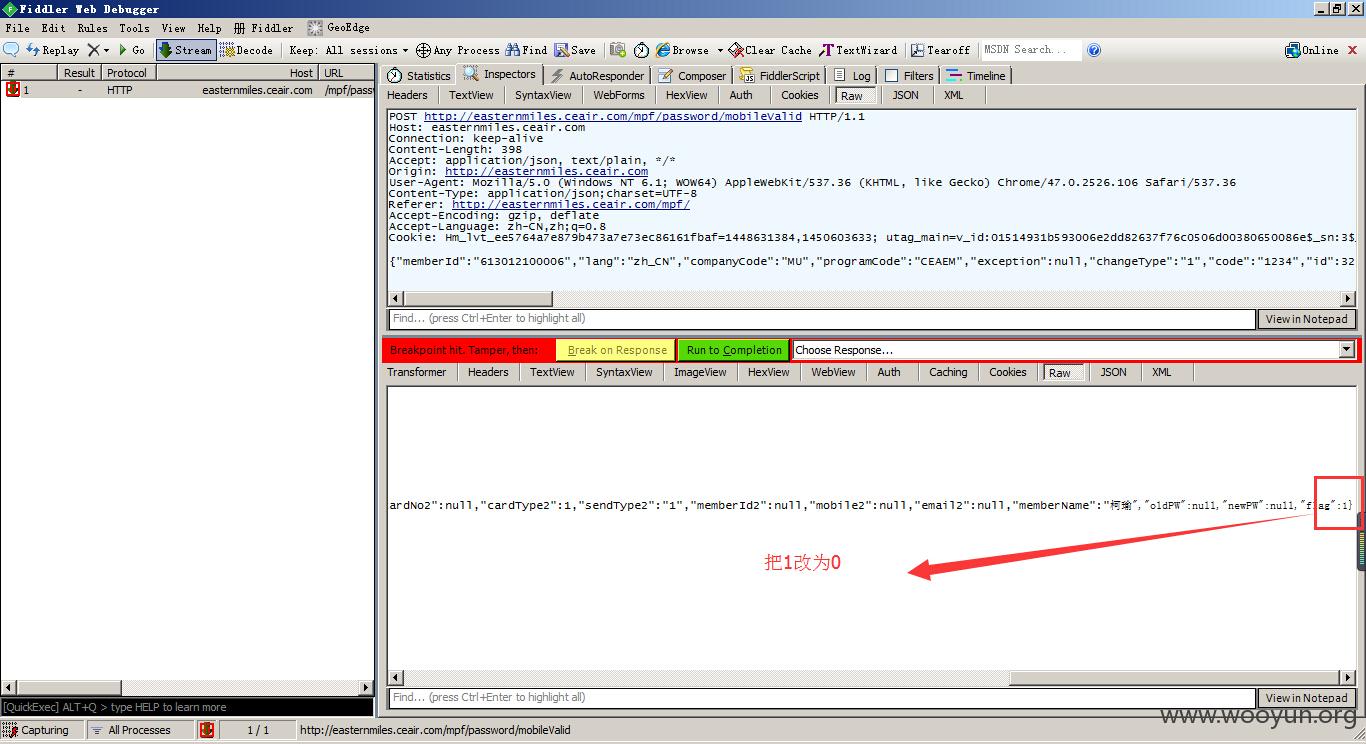Click response View in Notepad button
Viewport: 1366px width, 744px height.
[1306, 698]
